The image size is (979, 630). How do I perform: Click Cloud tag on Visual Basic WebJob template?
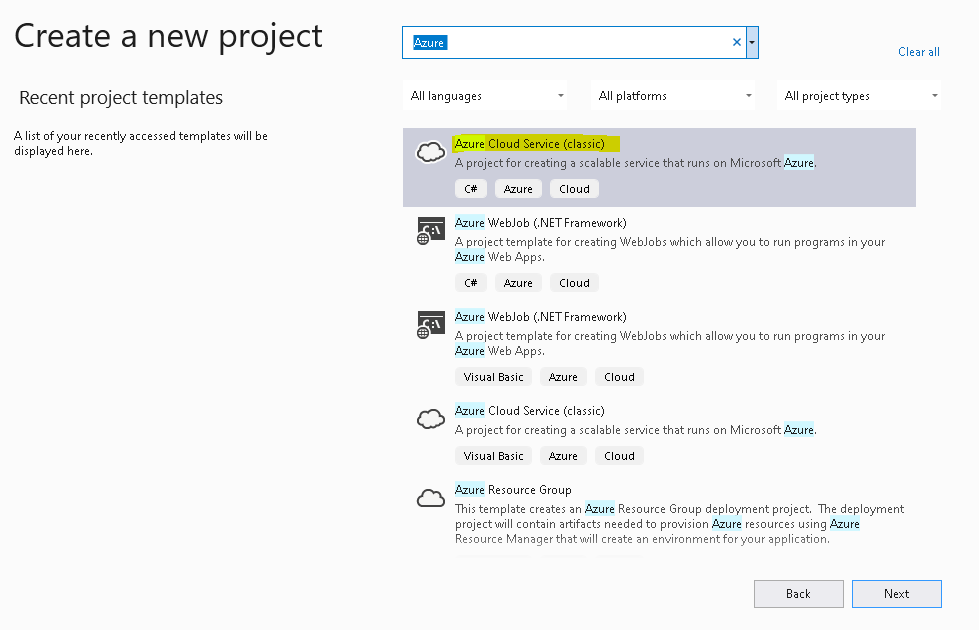619,377
